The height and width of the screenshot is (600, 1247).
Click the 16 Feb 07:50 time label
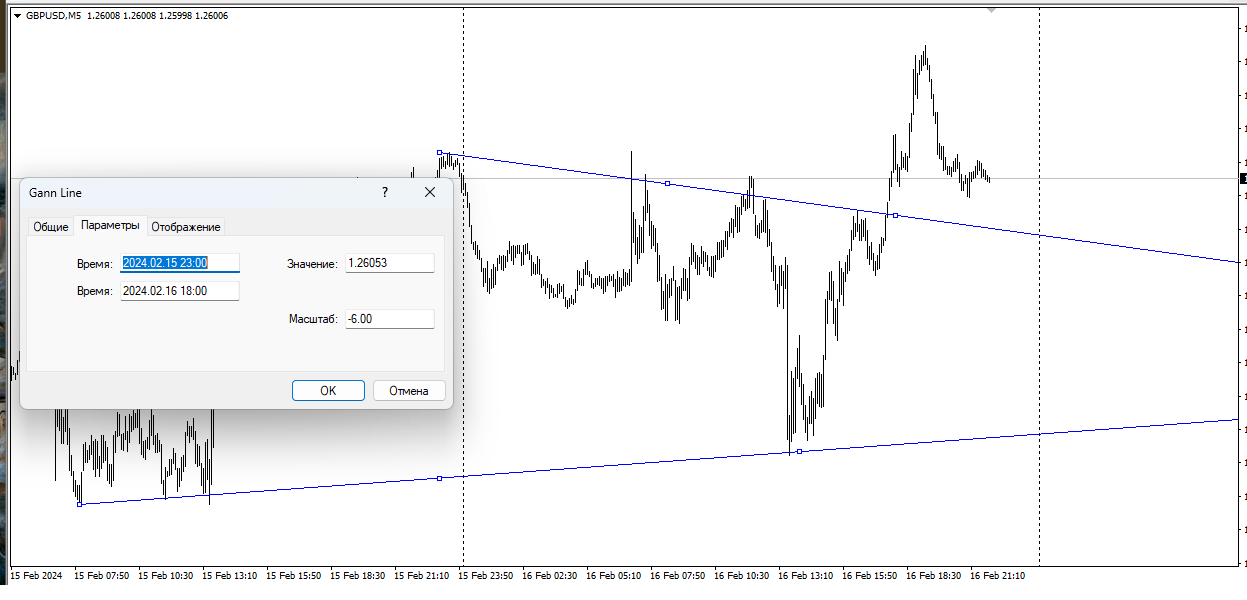(677, 576)
